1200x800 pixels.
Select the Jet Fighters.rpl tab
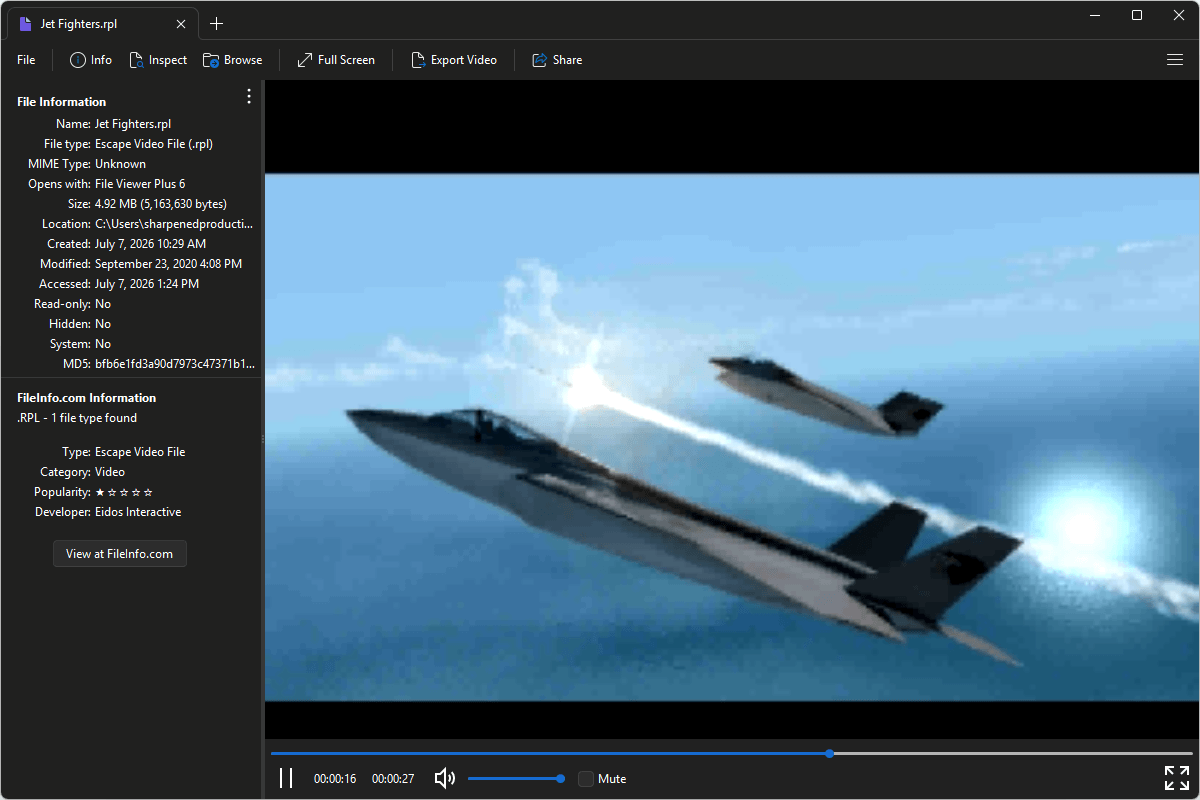100,24
